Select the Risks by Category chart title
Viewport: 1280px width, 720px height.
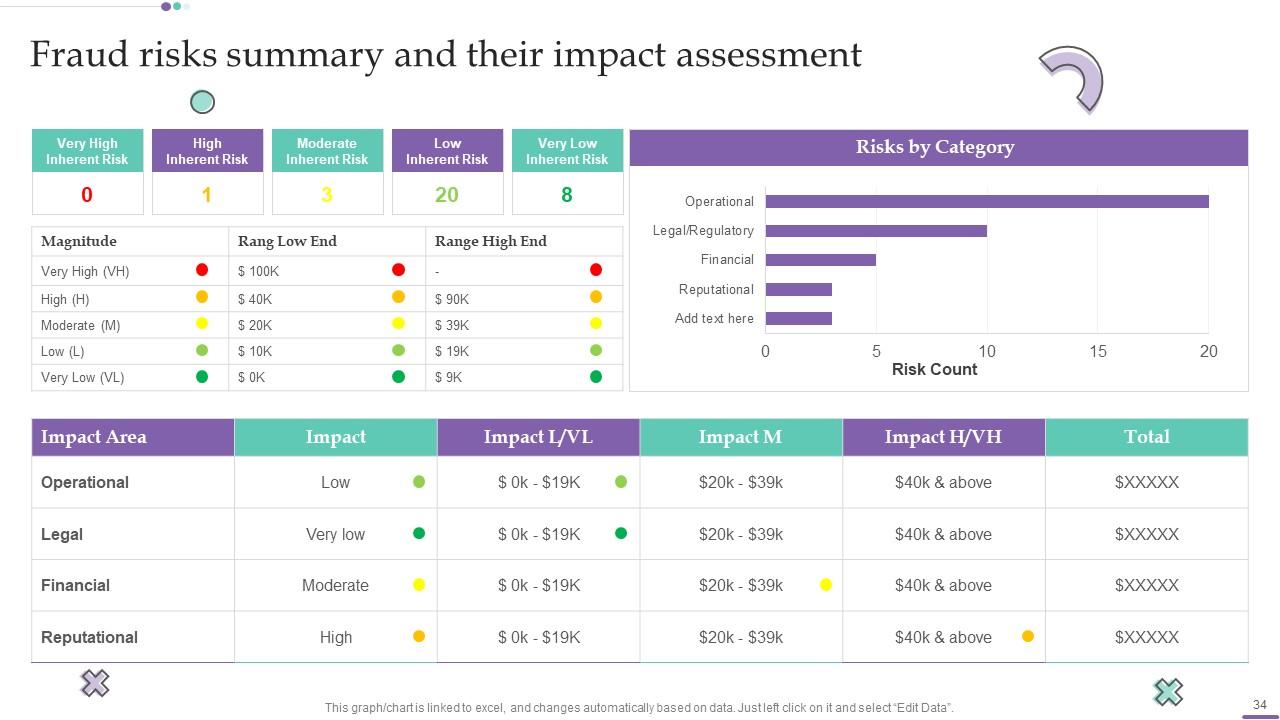934,147
